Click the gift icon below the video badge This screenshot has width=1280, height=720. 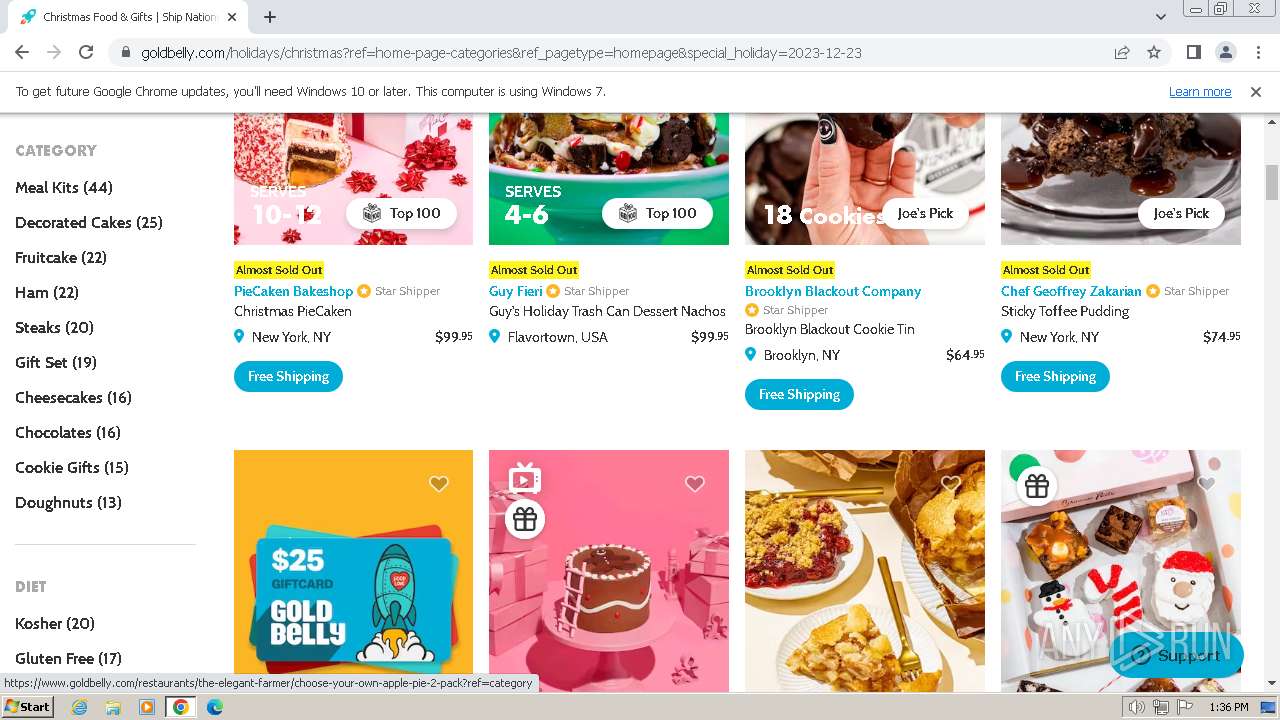pyautogui.click(x=525, y=519)
